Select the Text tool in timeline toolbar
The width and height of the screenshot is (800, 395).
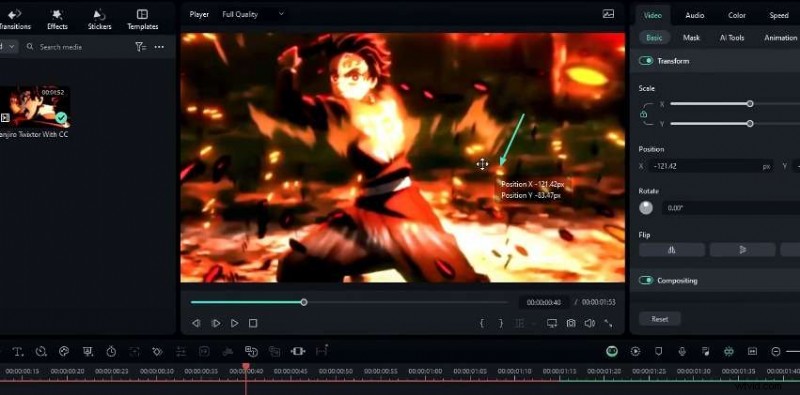click(x=18, y=351)
